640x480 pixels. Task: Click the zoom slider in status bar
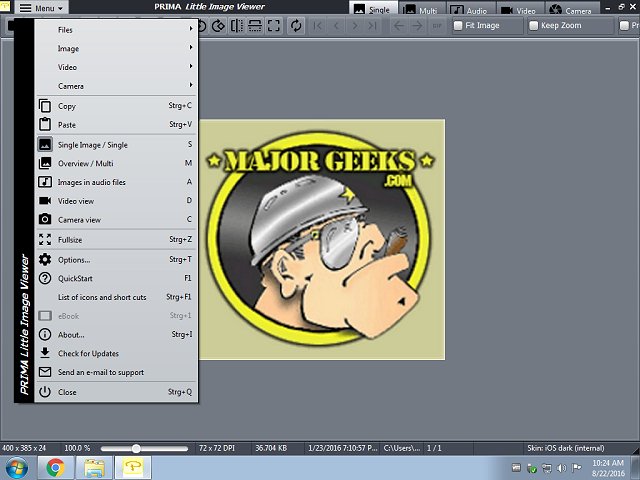point(134,448)
